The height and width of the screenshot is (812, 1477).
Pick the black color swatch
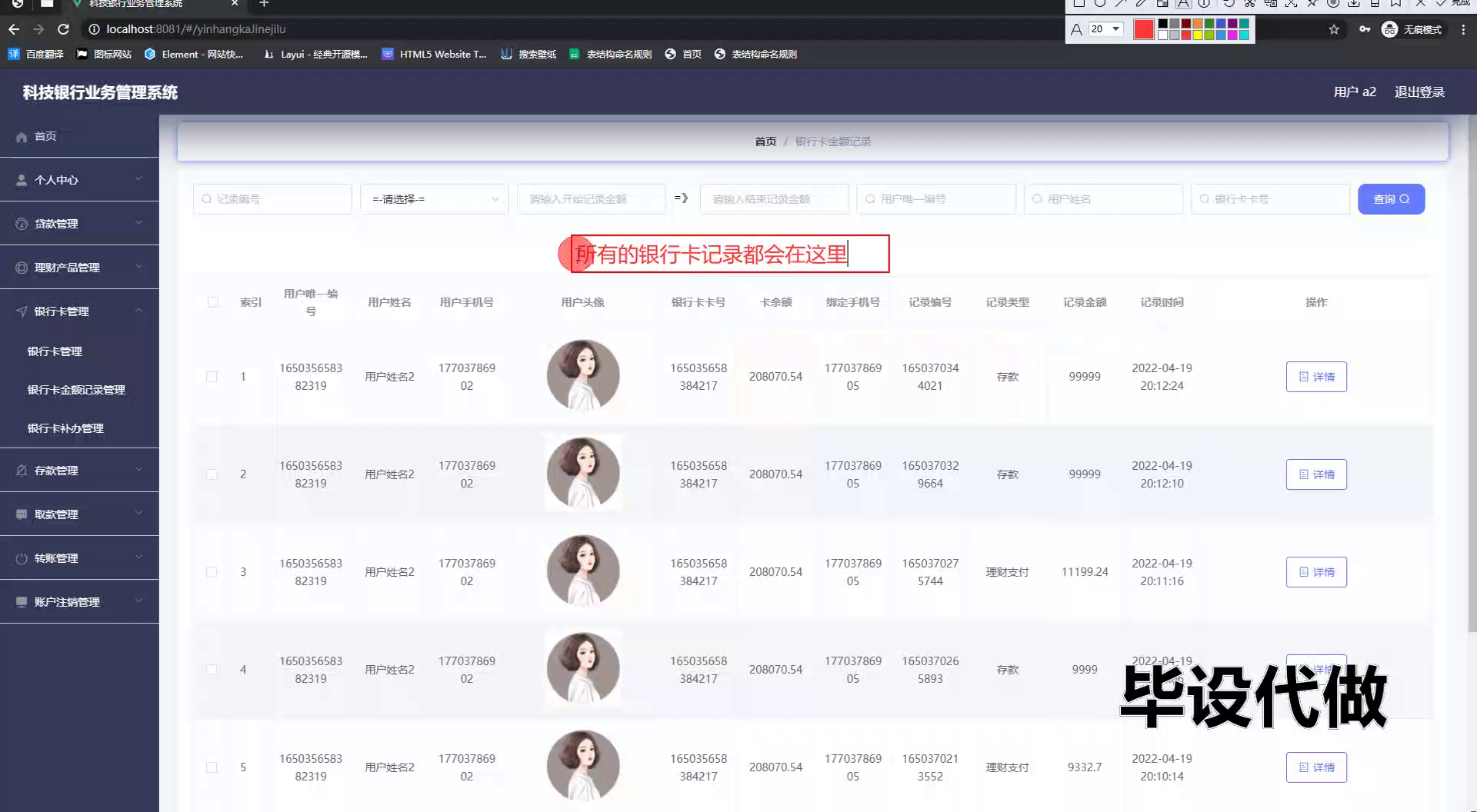[1162, 24]
